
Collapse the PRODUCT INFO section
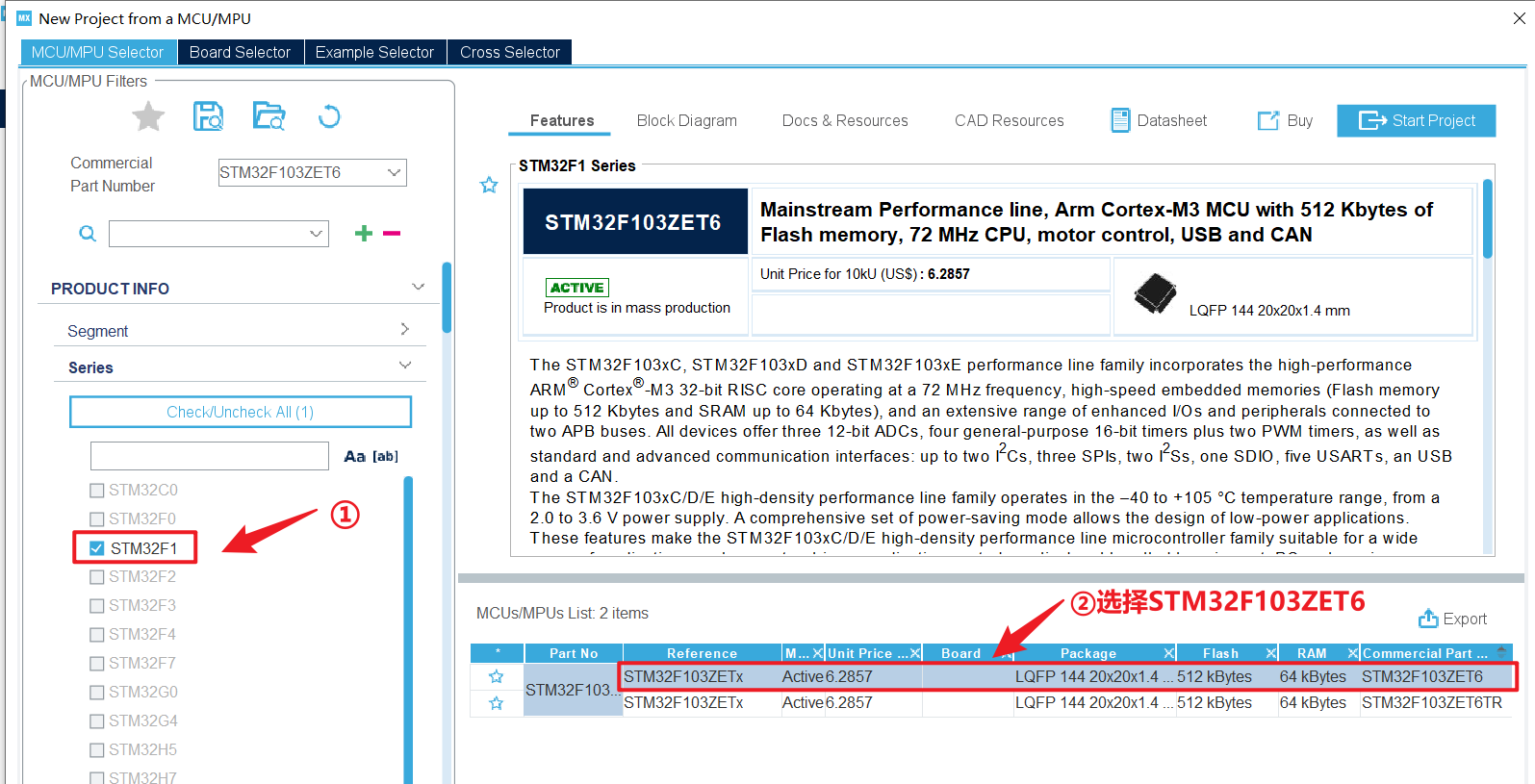click(x=418, y=287)
